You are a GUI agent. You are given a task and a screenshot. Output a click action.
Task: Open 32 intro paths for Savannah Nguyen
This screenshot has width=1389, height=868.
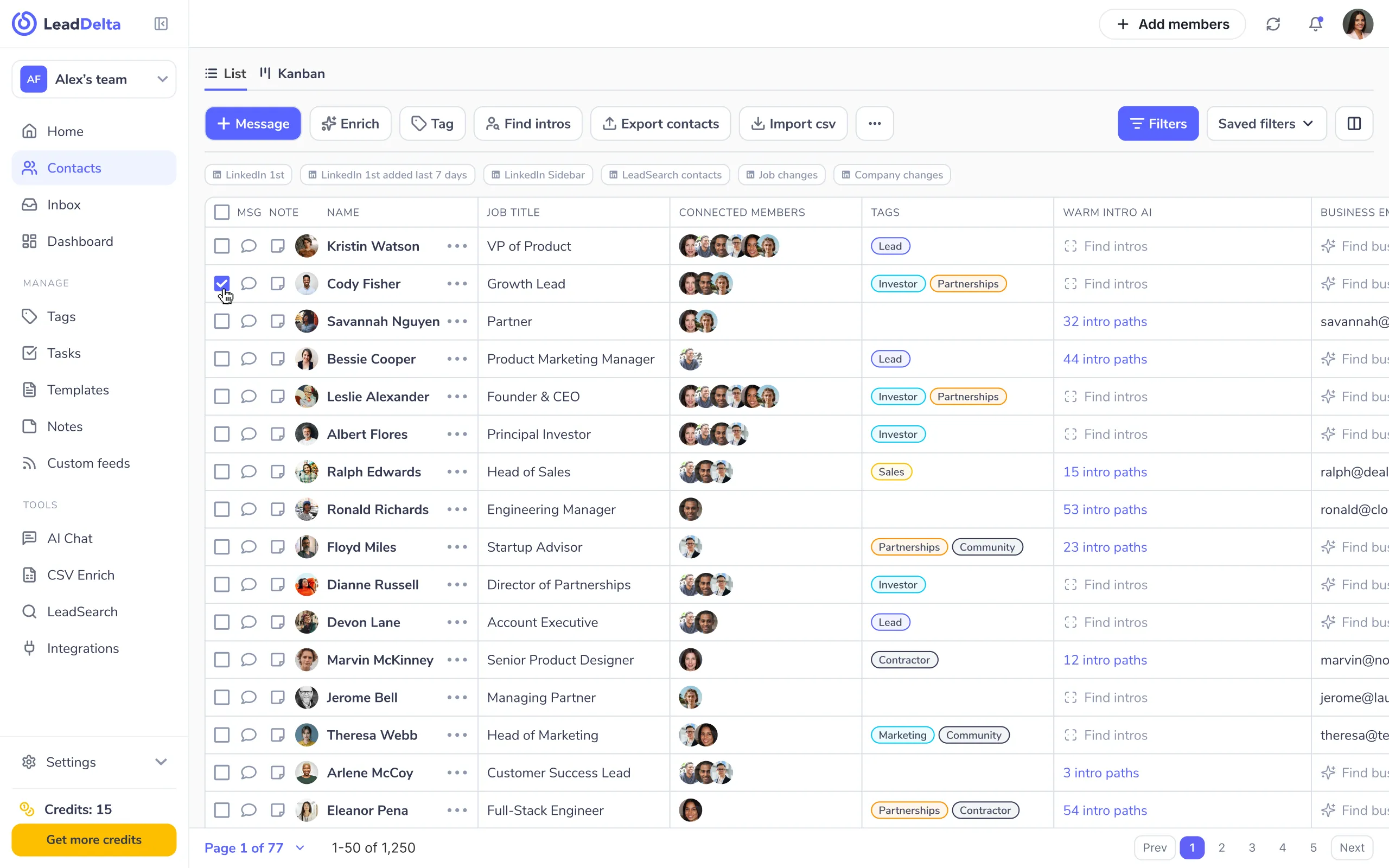1104,322
